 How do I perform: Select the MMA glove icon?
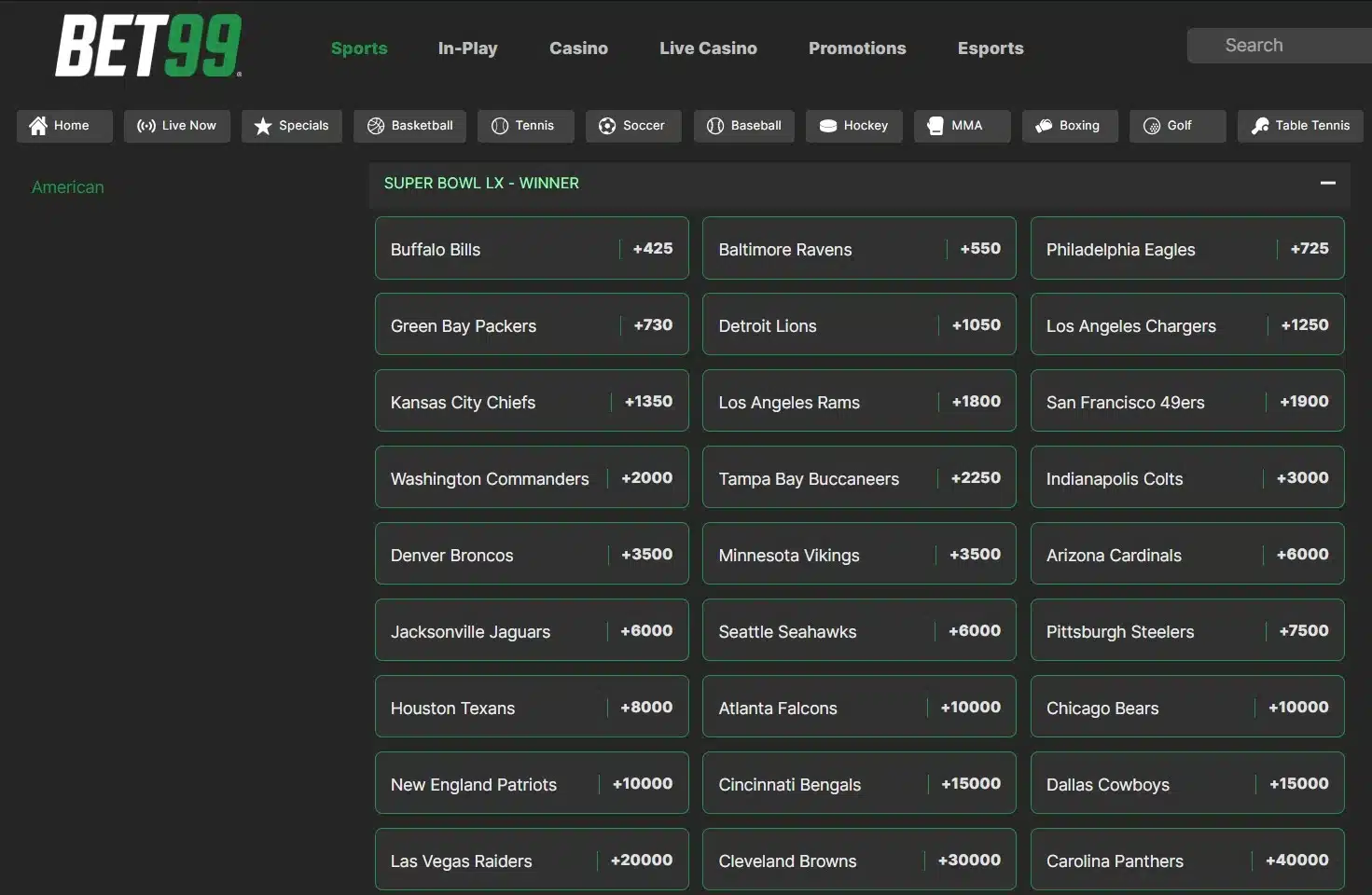pos(935,126)
